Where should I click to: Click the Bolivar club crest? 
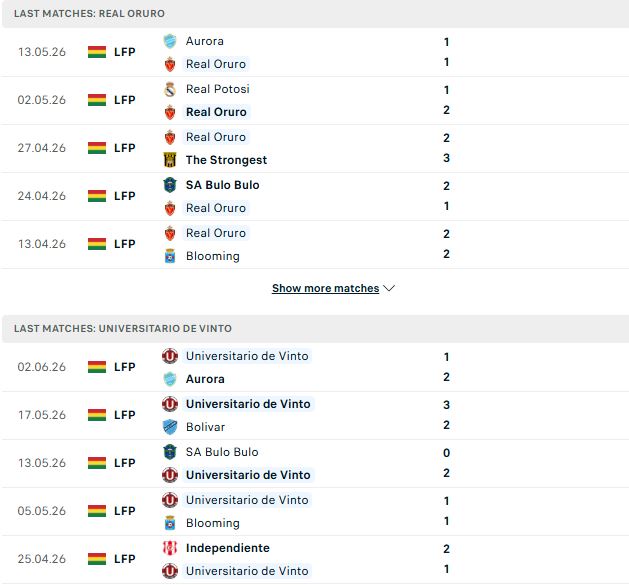pyautogui.click(x=170, y=427)
